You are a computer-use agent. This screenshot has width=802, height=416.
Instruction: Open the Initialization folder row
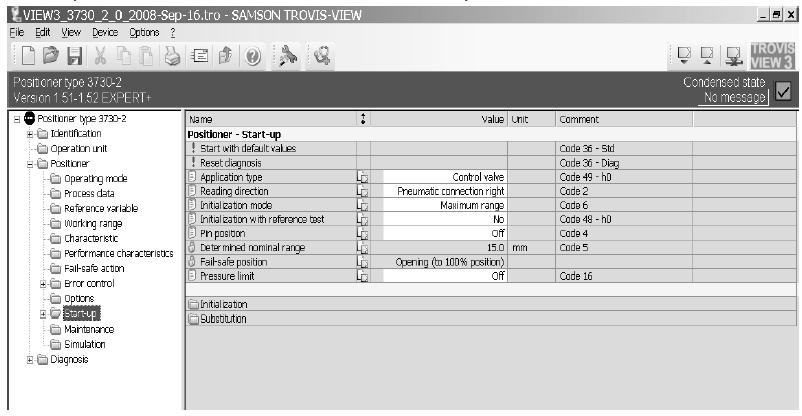(491, 304)
